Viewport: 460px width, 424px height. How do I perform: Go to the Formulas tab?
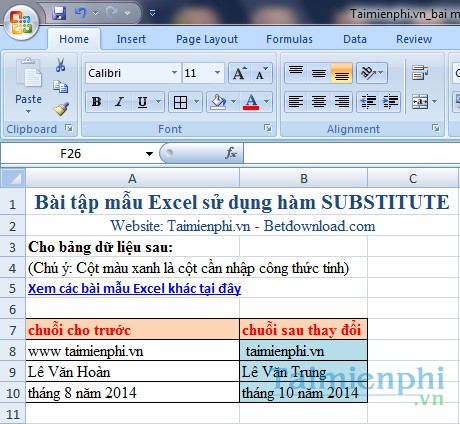[289, 39]
